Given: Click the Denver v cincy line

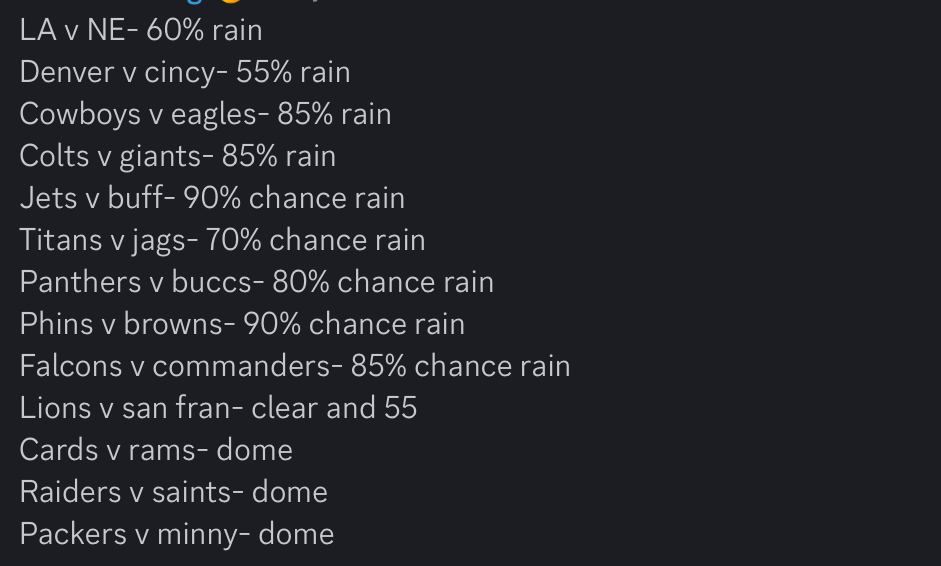Looking at the screenshot, I should pos(185,72).
